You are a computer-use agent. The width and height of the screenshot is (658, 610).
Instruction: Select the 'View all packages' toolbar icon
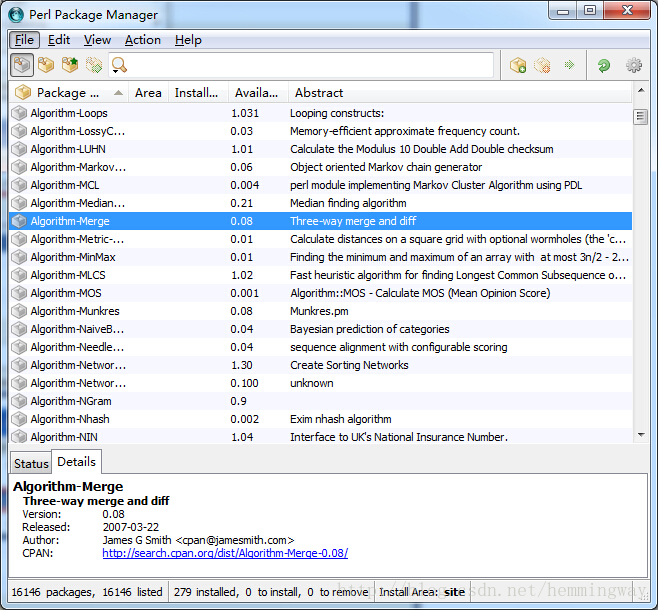point(22,65)
